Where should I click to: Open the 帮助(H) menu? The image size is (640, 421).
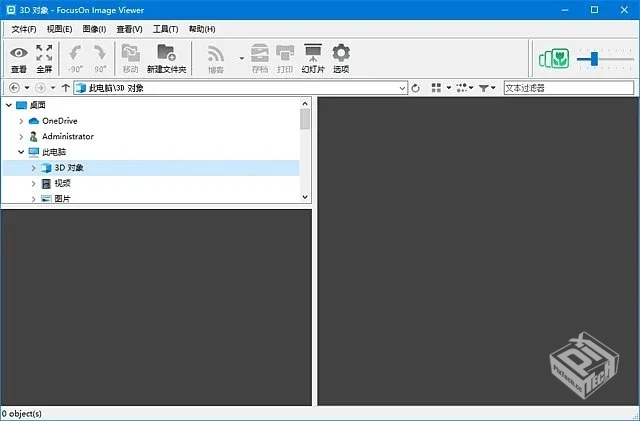coord(202,29)
